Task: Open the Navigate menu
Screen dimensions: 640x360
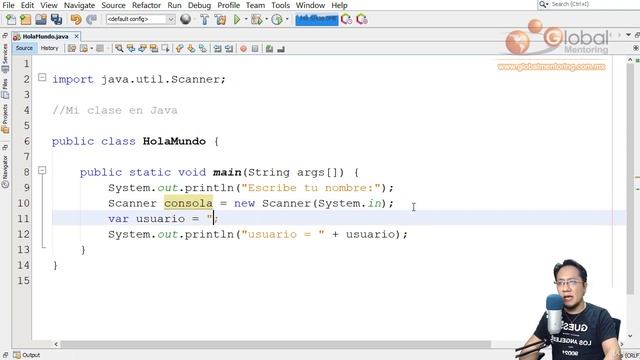Action: (x=79, y=5)
